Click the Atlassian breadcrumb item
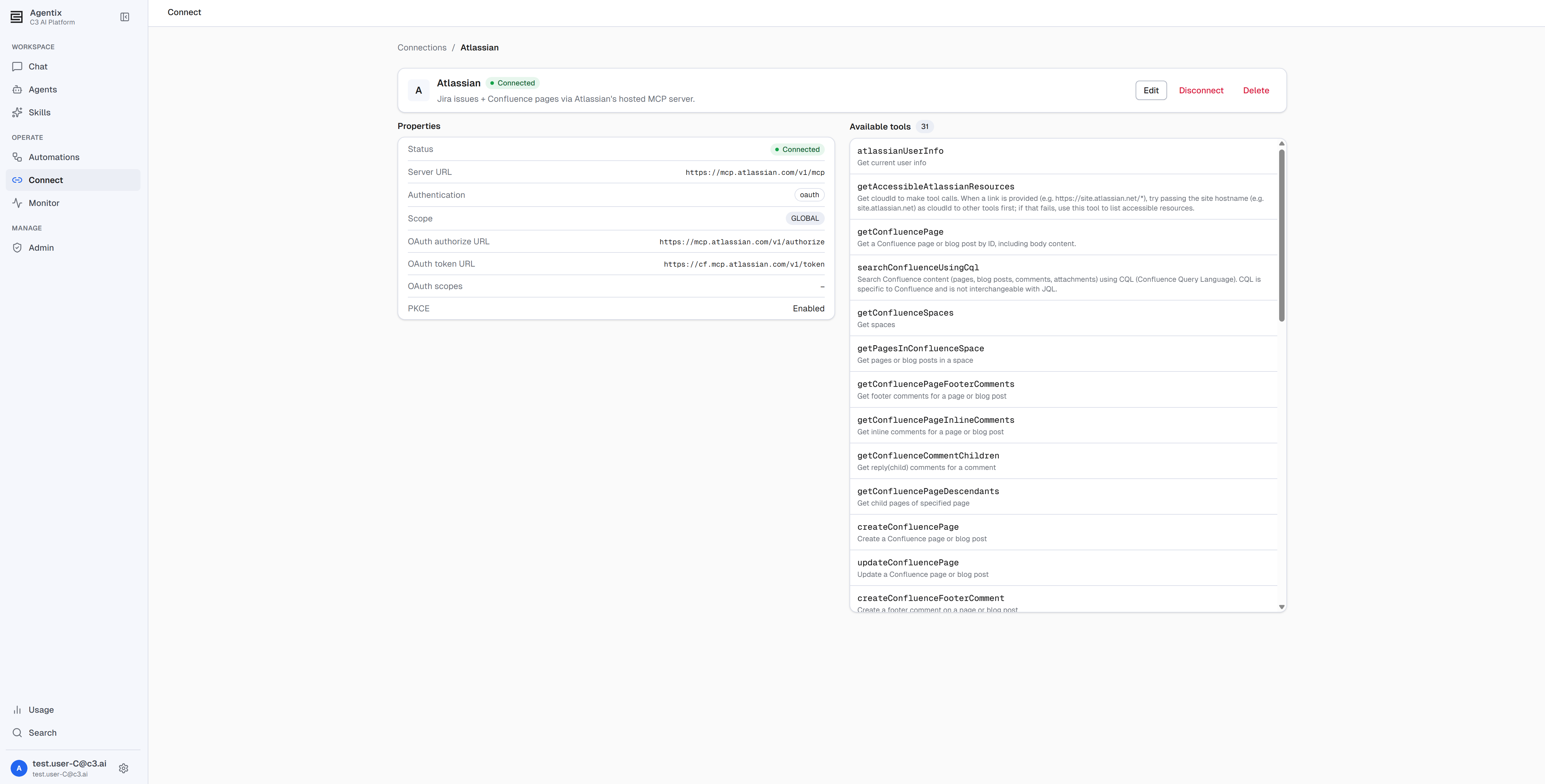 tap(479, 47)
